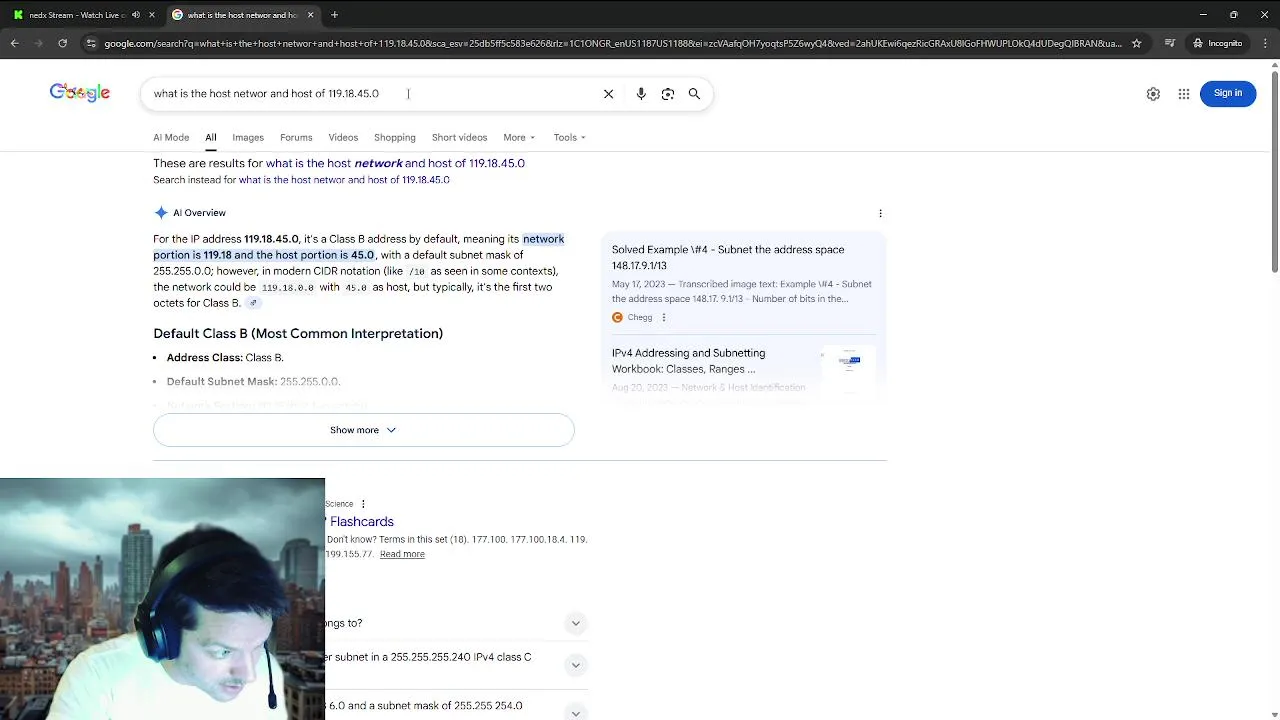Close the Google search results tab
The image size is (1280, 720).
310,15
